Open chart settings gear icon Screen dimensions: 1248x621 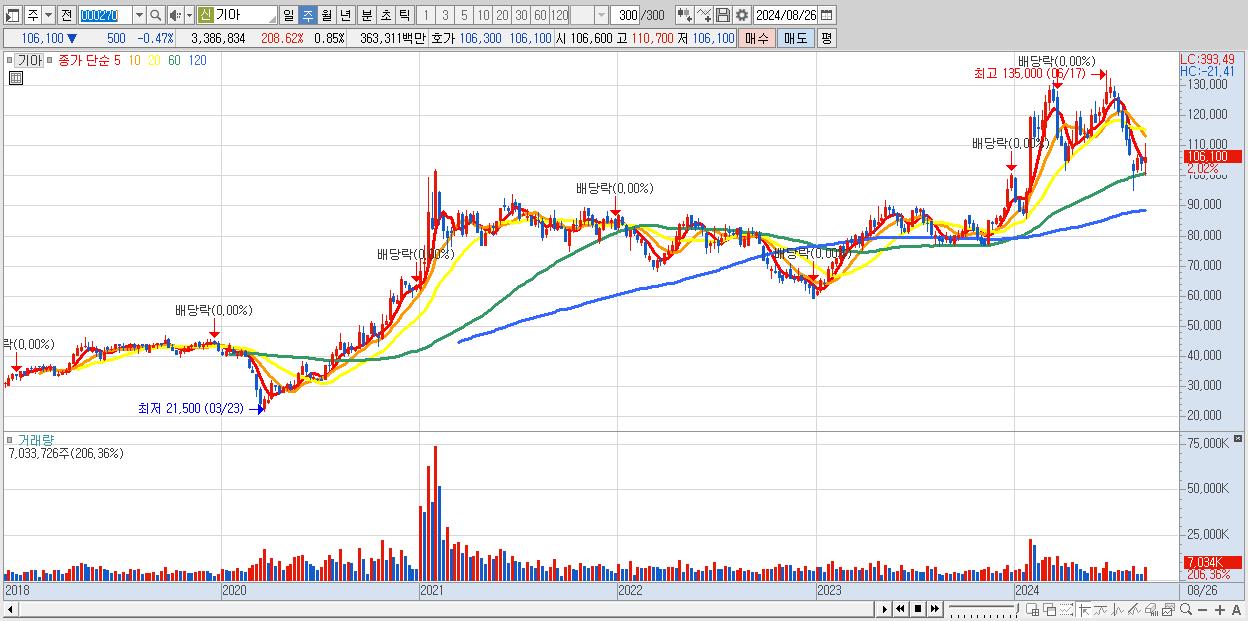click(x=742, y=15)
